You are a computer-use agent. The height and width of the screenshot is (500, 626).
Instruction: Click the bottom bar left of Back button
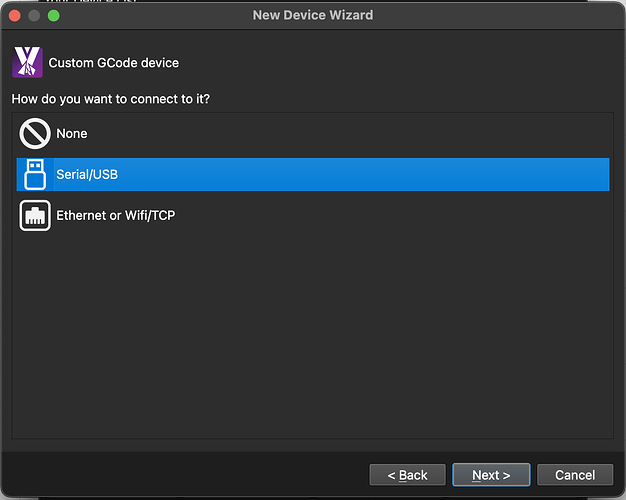point(180,475)
